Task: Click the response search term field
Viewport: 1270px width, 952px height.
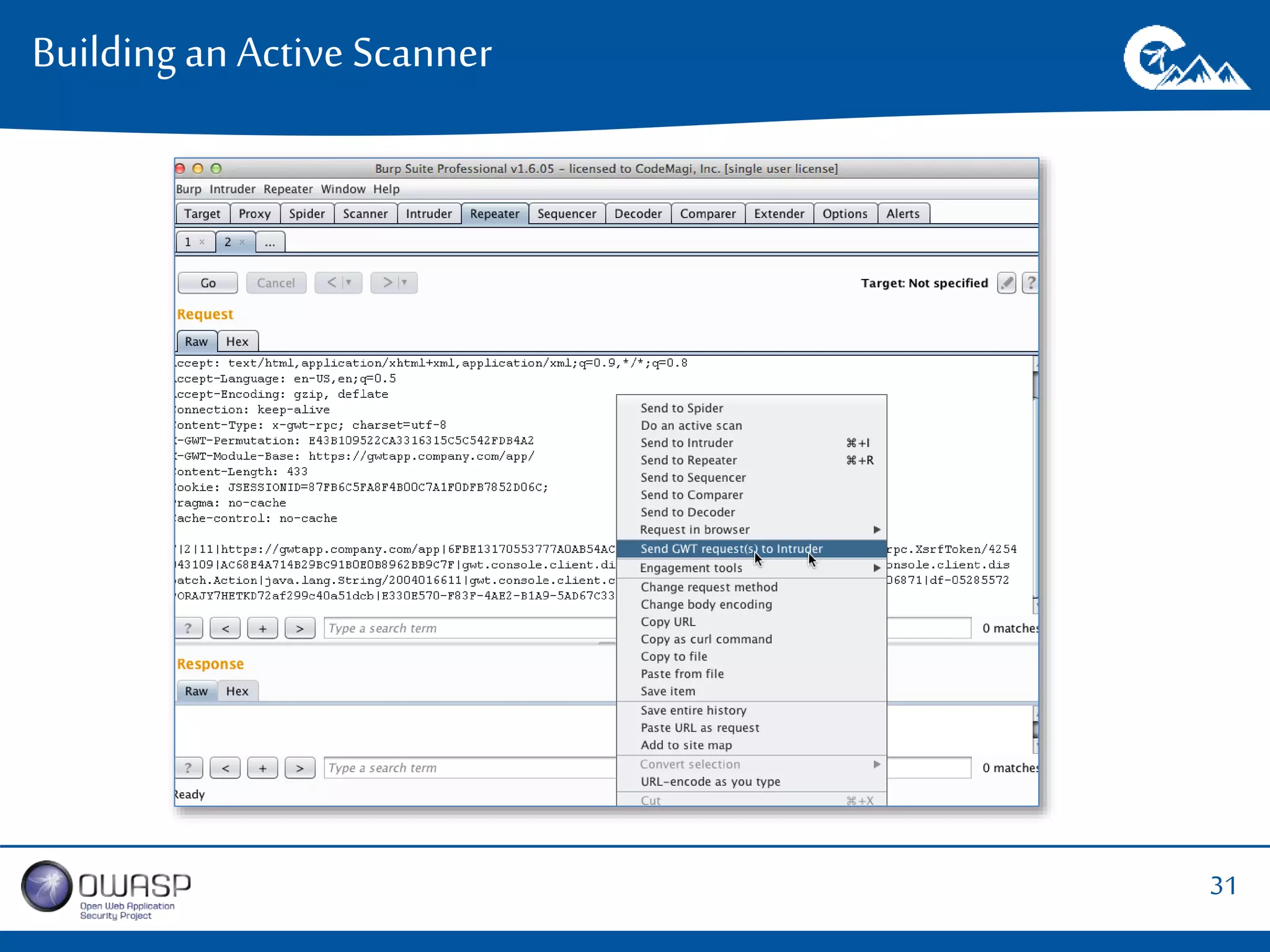Action: coord(470,768)
